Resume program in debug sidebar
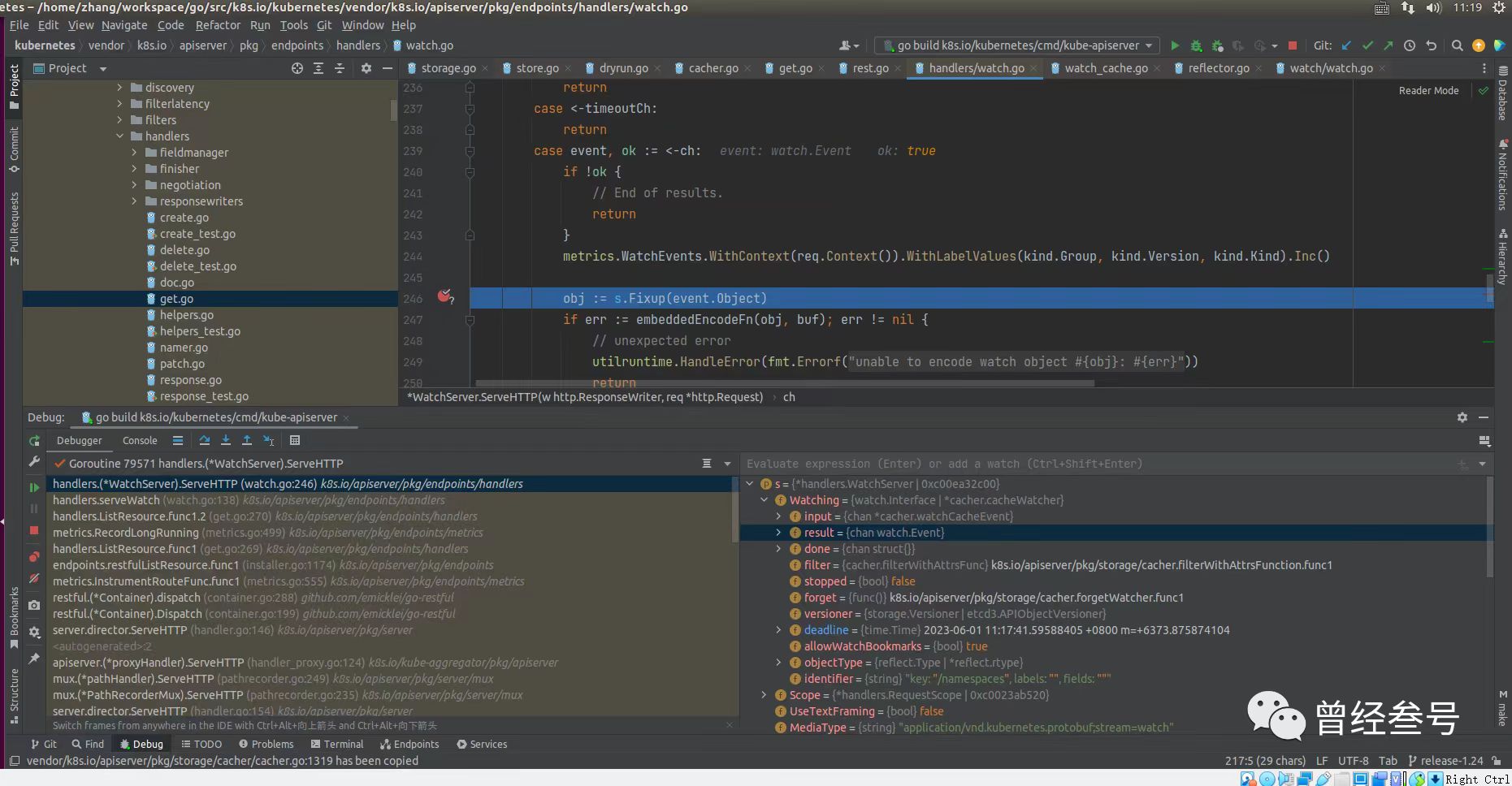Image resolution: width=1512 pixels, height=786 pixels. (34, 487)
